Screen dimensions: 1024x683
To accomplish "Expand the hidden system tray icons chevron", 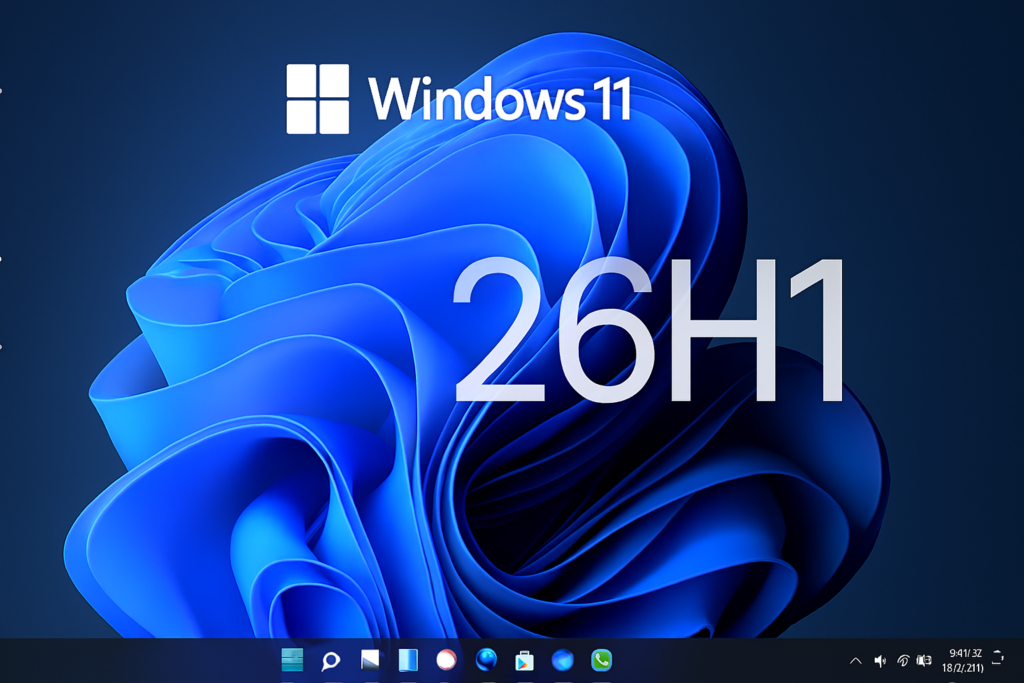I will click(856, 661).
